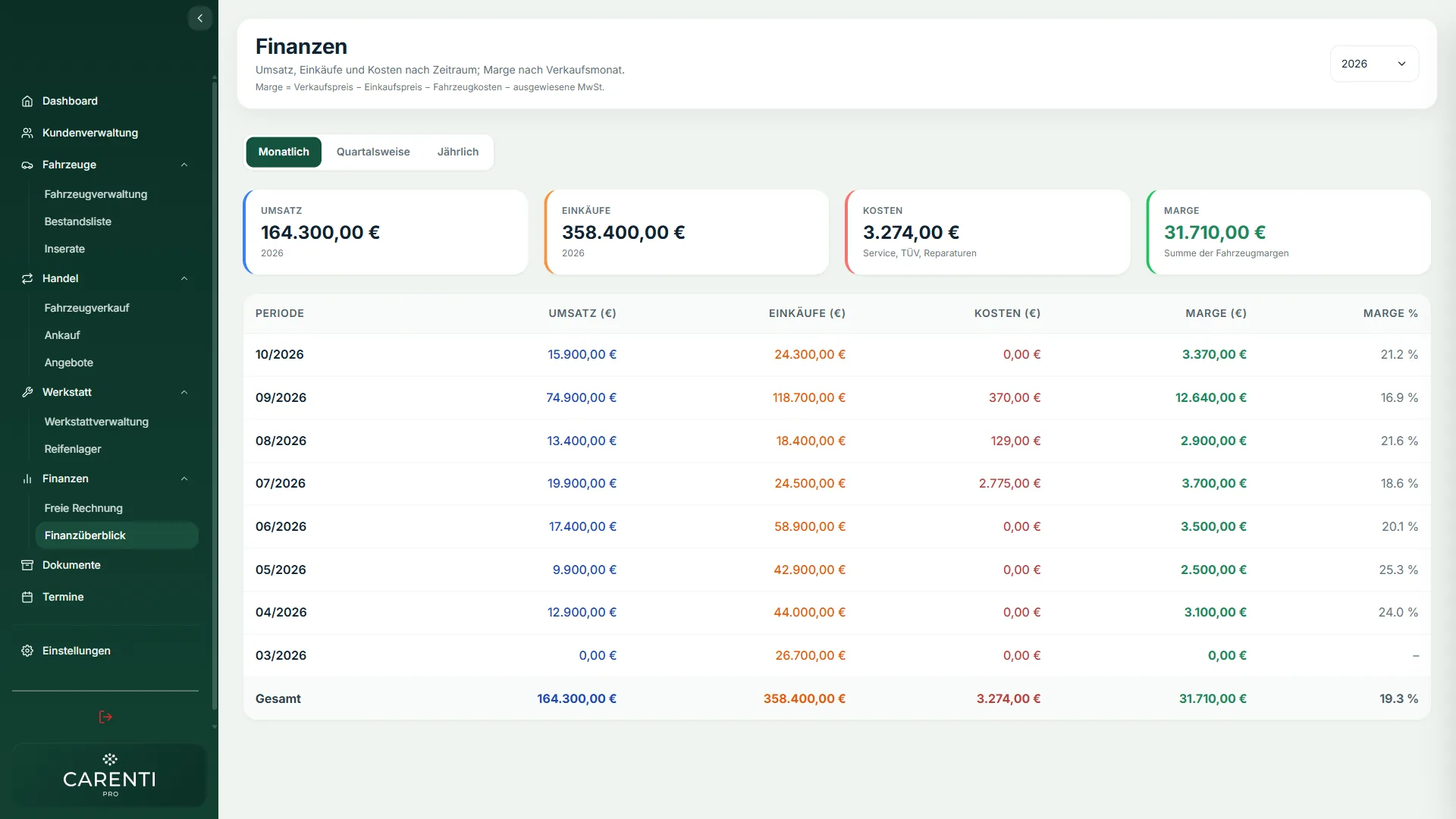This screenshot has height=819, width=1456.
Task: Click the Werkstatt wrench icon
Action: [x=27, y=392]
